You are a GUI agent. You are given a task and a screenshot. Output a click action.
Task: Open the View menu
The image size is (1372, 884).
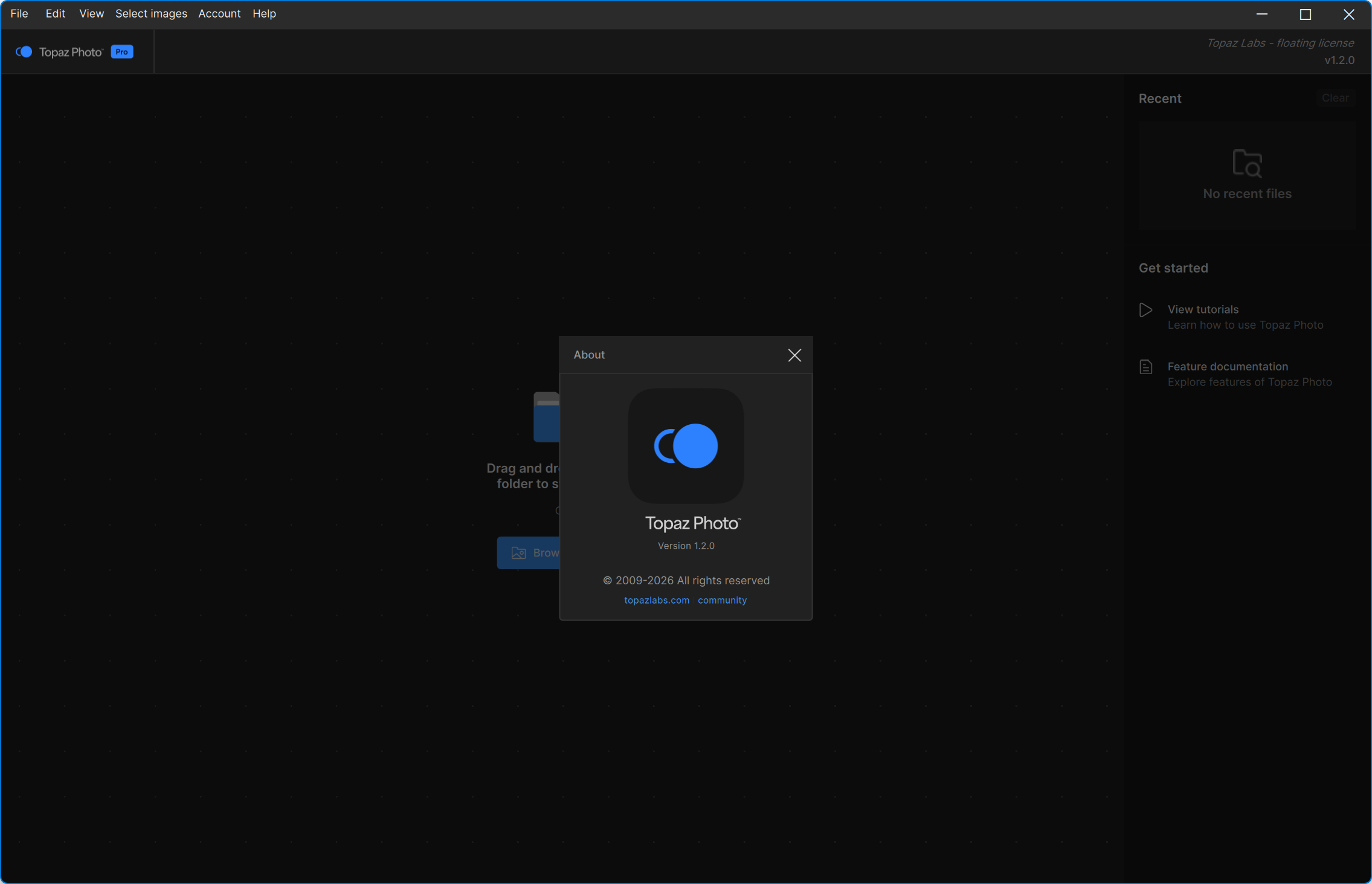[x=91, y=13]
